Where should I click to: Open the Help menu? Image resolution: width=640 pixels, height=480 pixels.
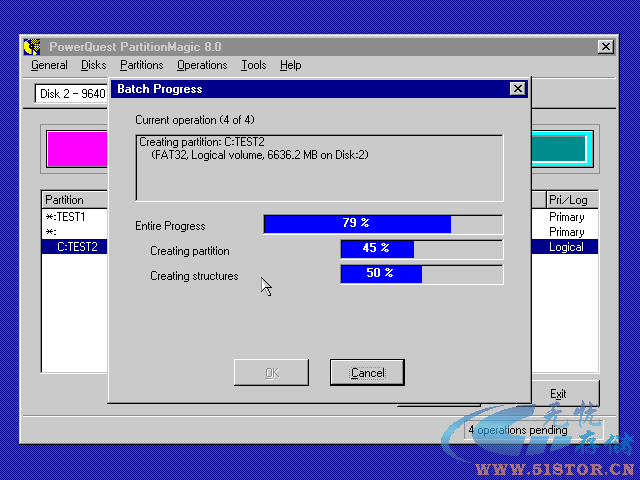point(290,65)
